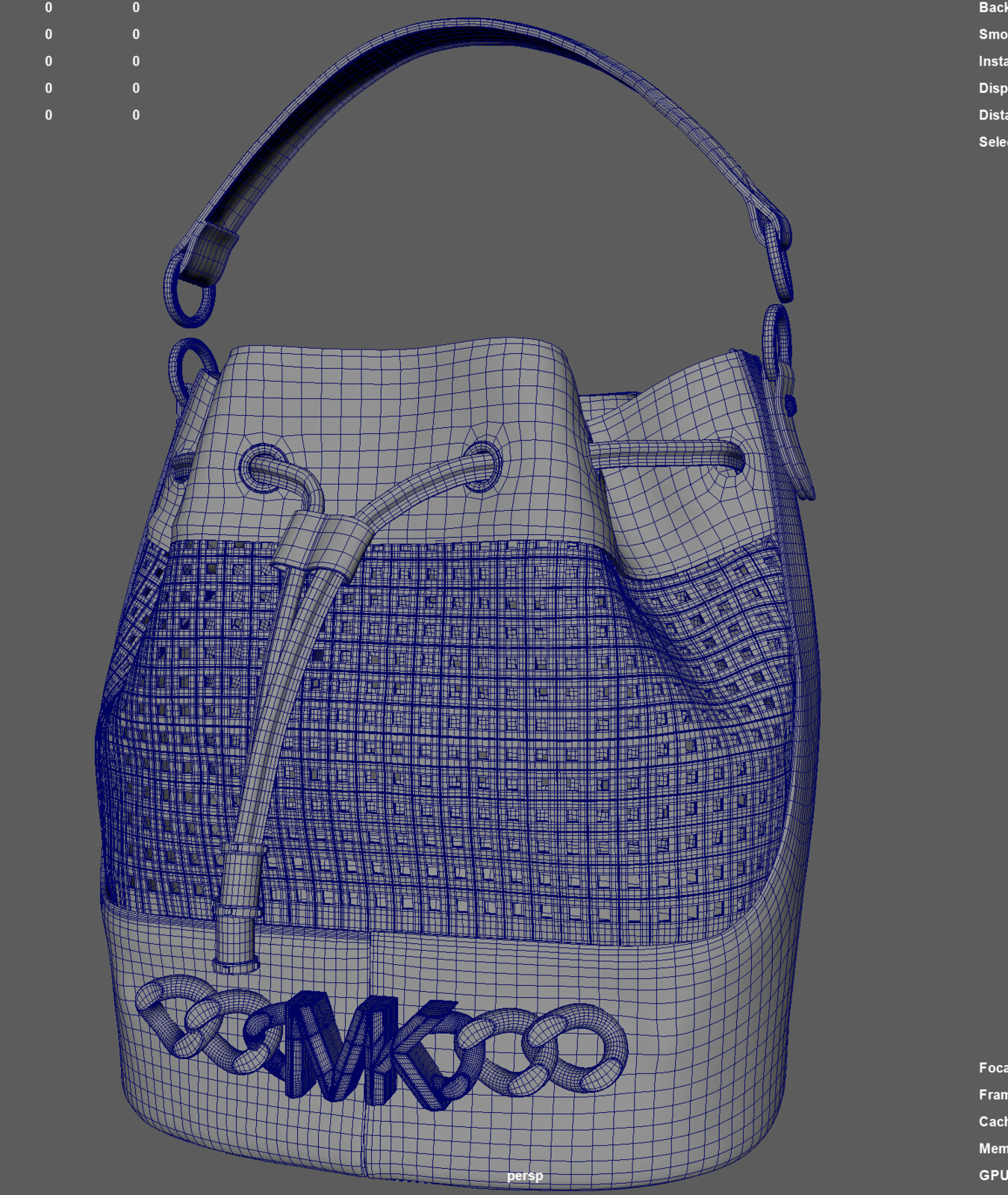Click the "Back" heads-up display label
Screen dimensions: 1008x1195
pos(993,7)
